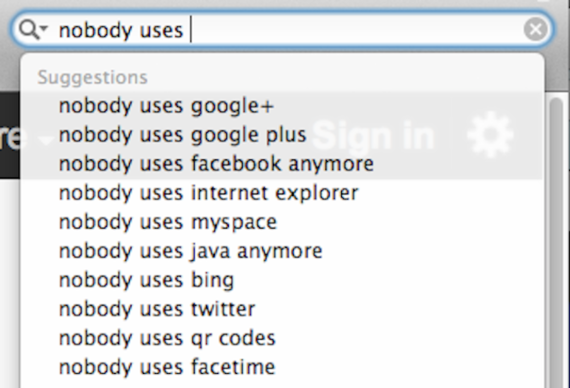570x388 pixels.
Task: Open the settings gear icon
Action: tap(490, 135)
